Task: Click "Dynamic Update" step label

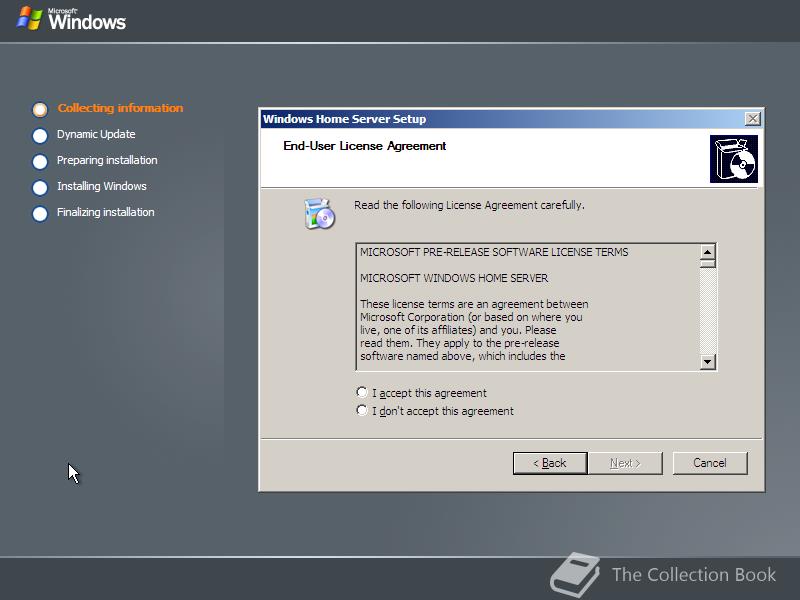Action: (x=96, y=134)
